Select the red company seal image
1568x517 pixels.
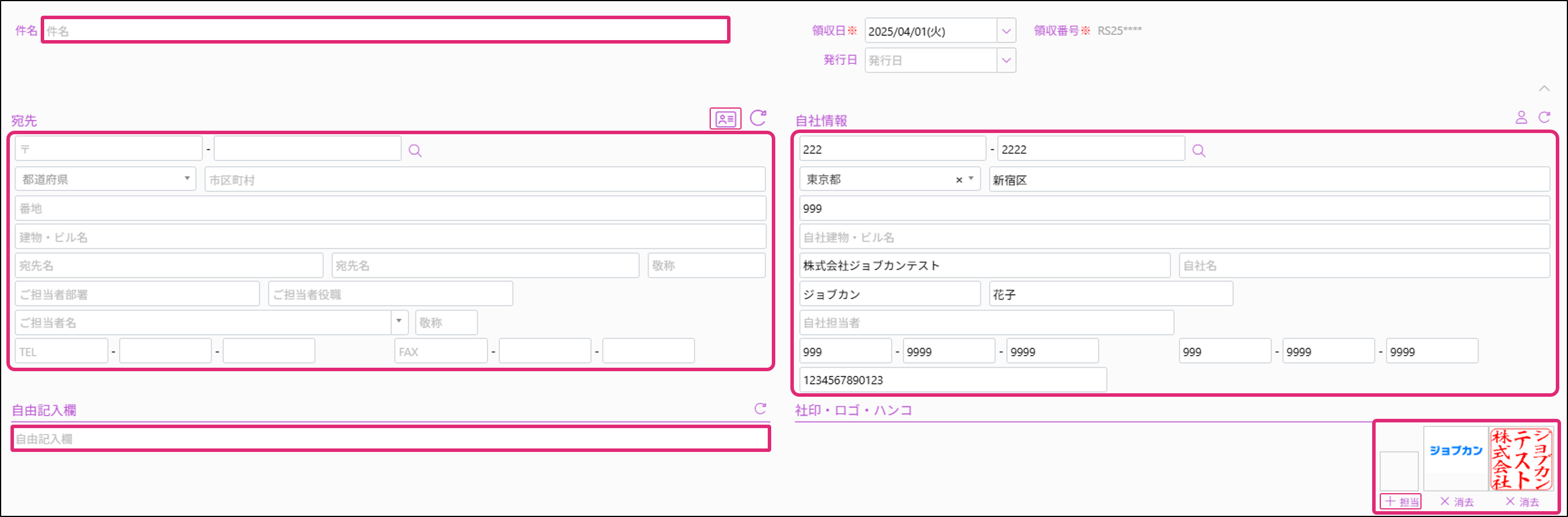pyautogui.click(x=1521, y=458)
